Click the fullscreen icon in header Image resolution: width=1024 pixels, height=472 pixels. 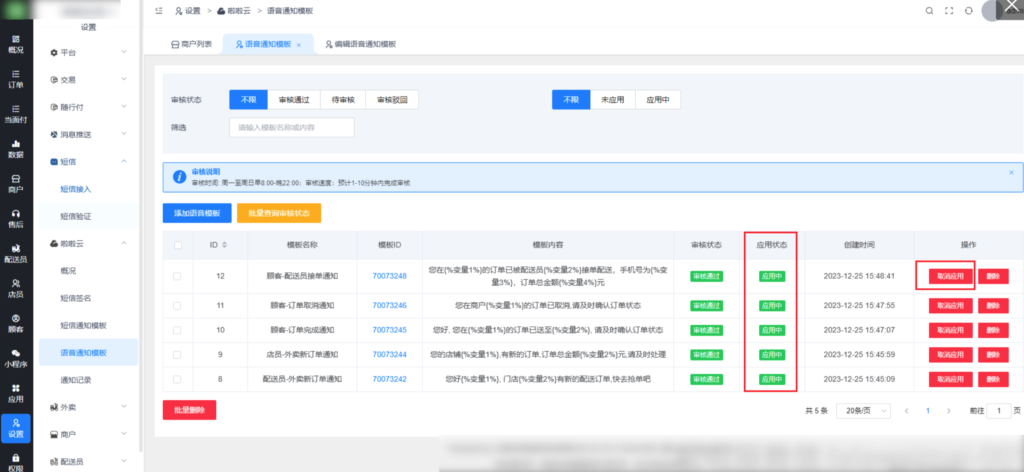pyautogui.click(x=950, y=11)
